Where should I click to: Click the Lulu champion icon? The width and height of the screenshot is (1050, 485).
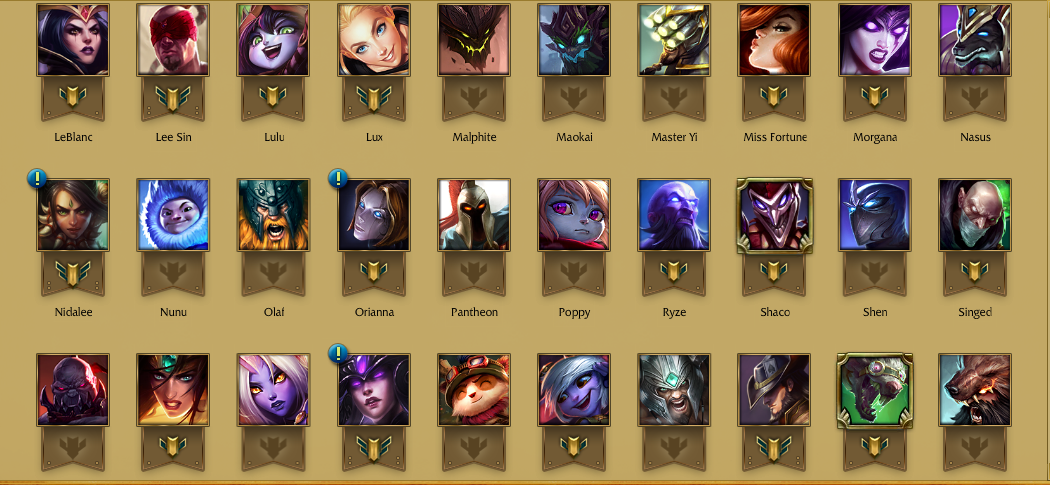[273, 40]
